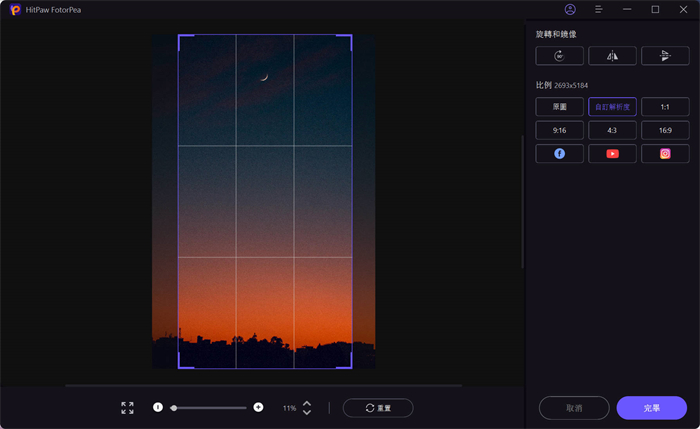Image resolution: width=700 pixels, height=429 pixels.
Task: Click the rotate 90 degrees button
Action: tap(559, 56)
